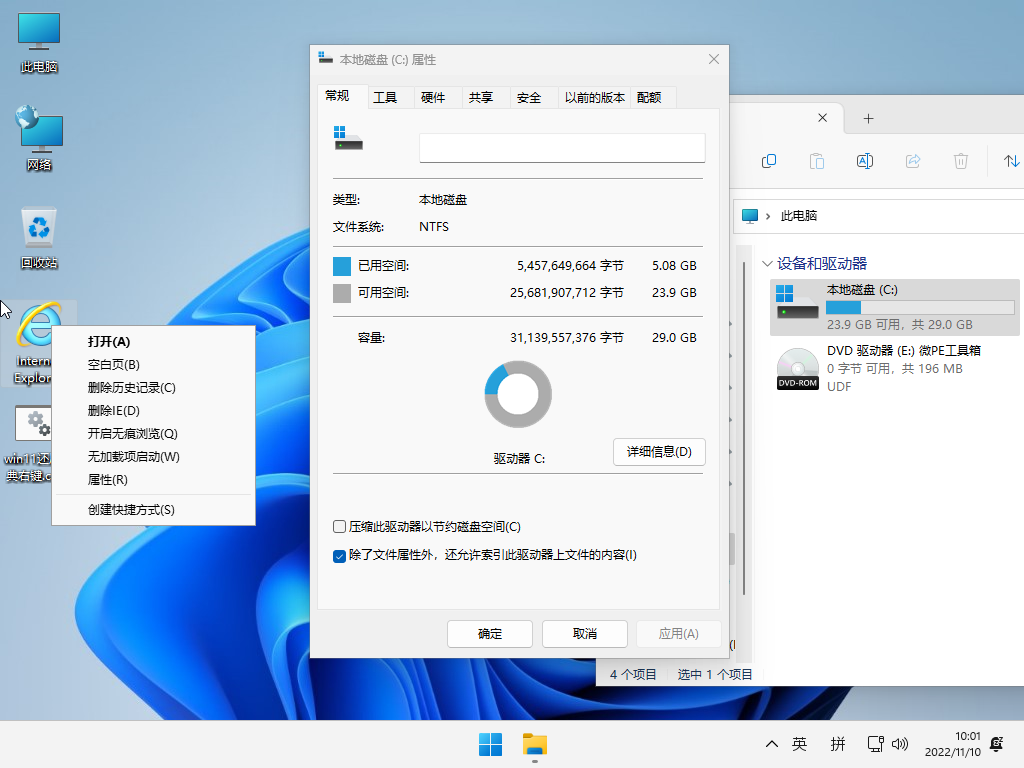Open the 回收站 recycle bin
This screenshot has width=1024, height=768.
tap(38, 232)
